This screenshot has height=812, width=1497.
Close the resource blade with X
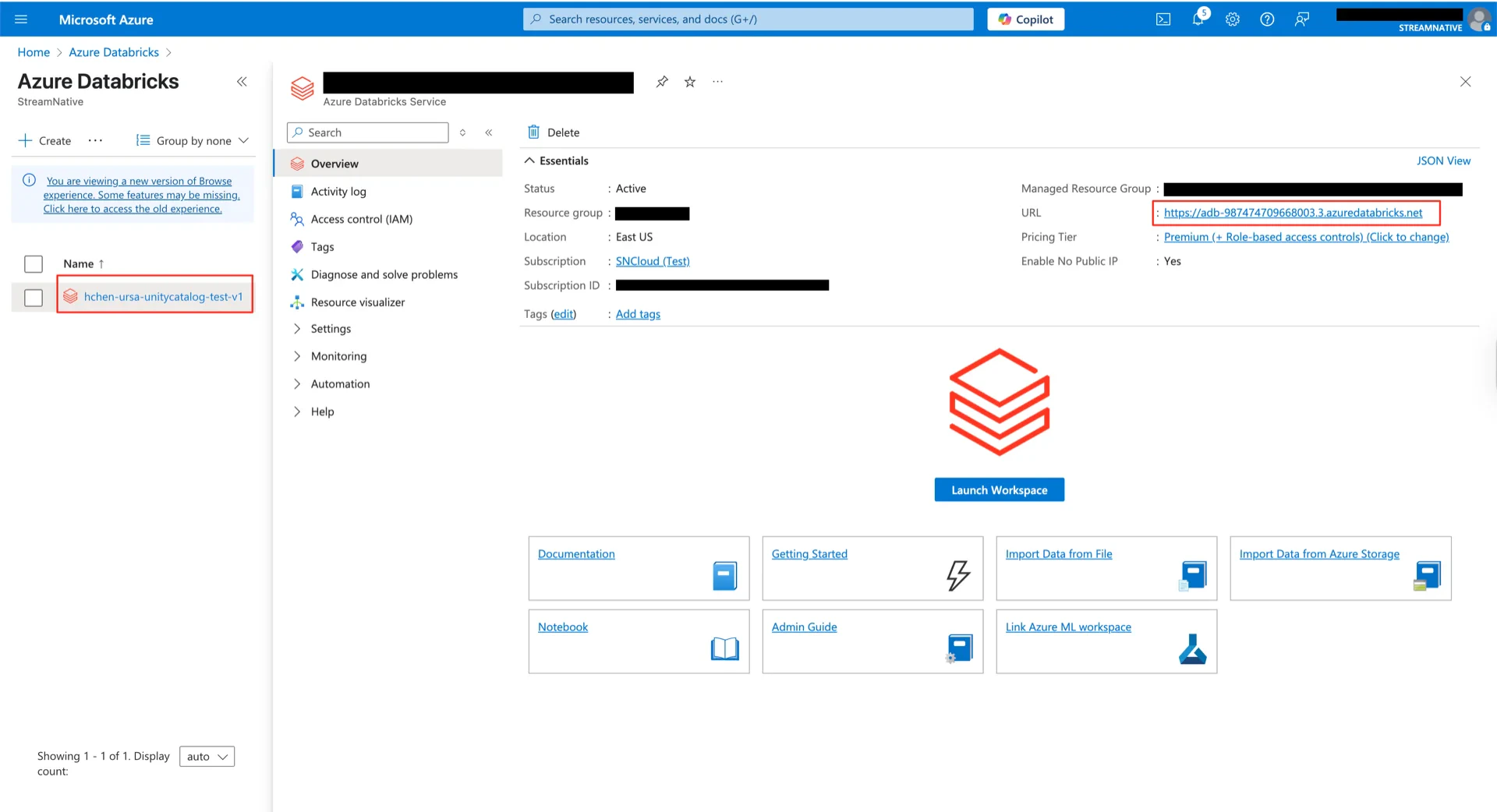pos(1466,82)
